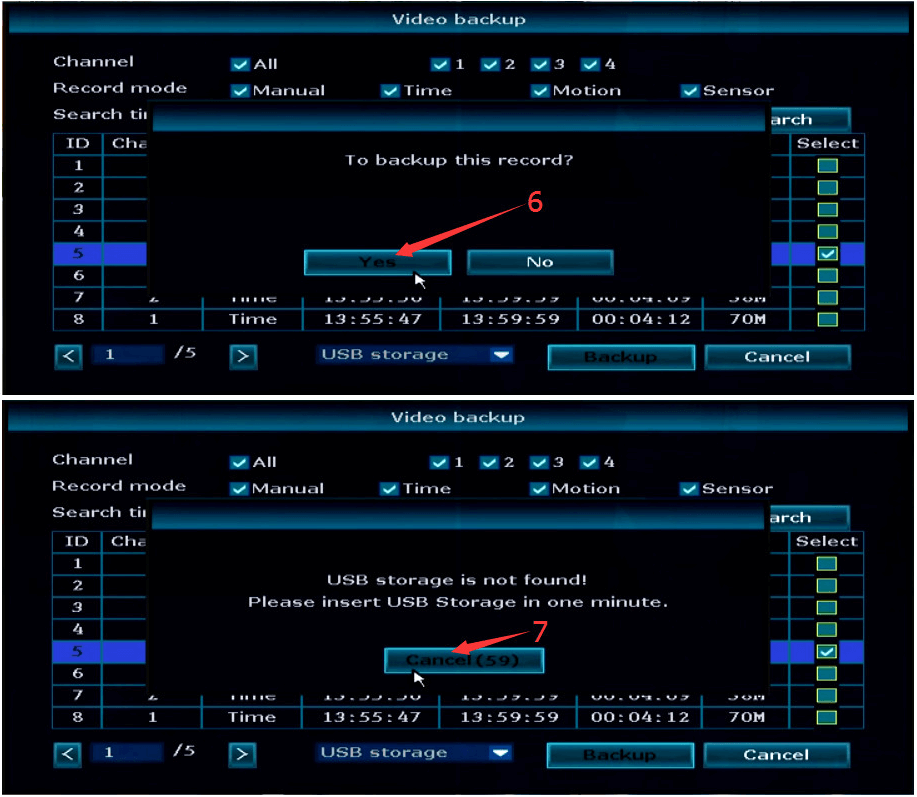Image resolution: width=917 pixels, height=797 pixels.
Task: Click the previous page arrow in the bottom panel
Action: click(x=67, y=755)
